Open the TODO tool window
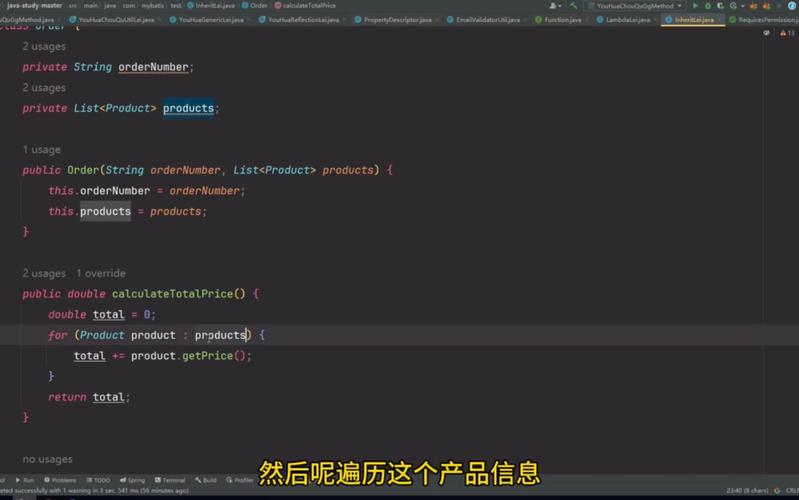The width and height of the screenshot is (799, 500). pyautogui.click(x=98, y=480)
